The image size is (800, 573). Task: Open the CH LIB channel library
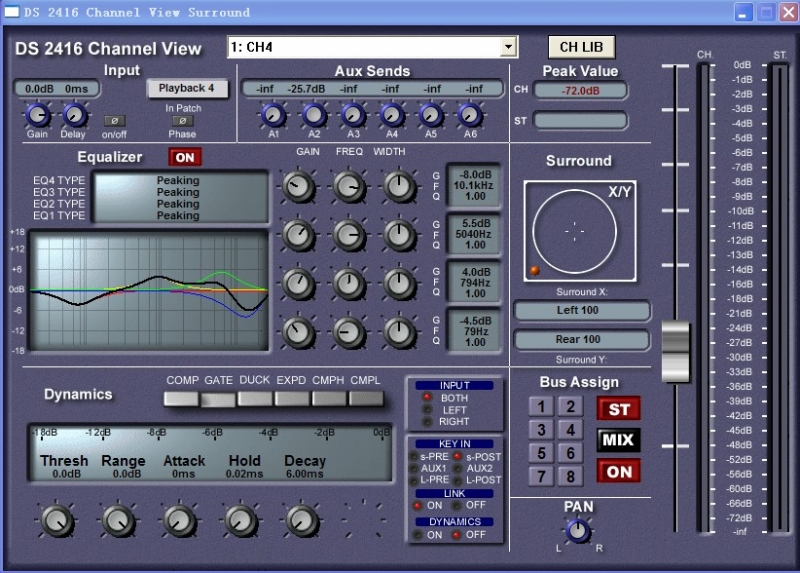click(582, 47)
